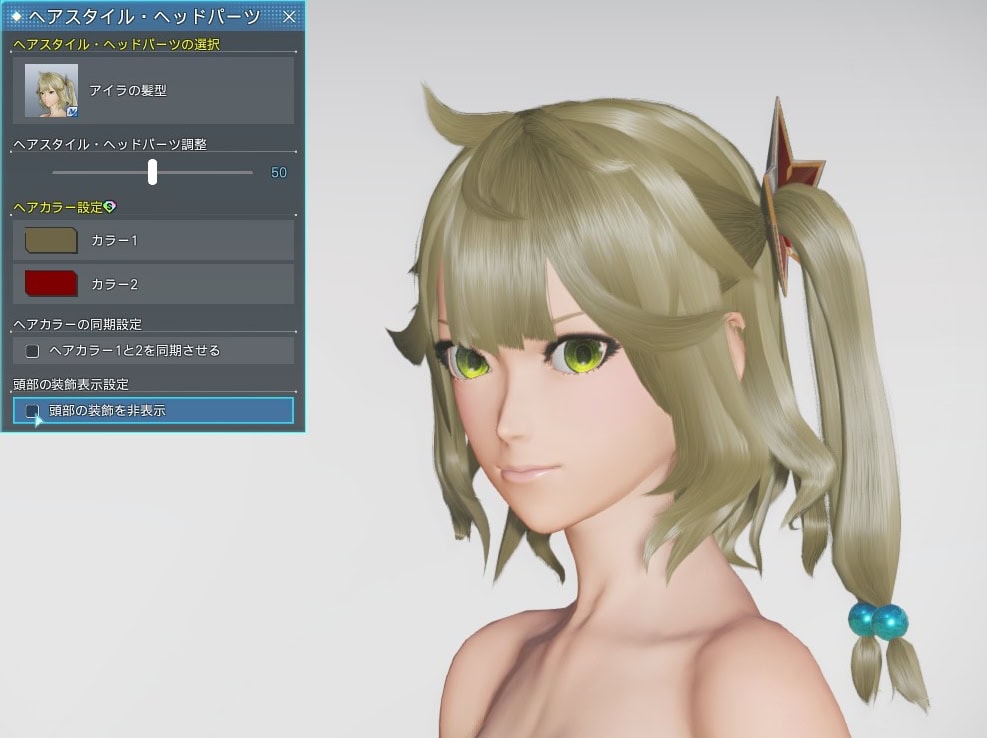Enable ヘアカラー1と2を同期させる checkbox
Screen dimensions: 987x738
click(x=32, y=351)
